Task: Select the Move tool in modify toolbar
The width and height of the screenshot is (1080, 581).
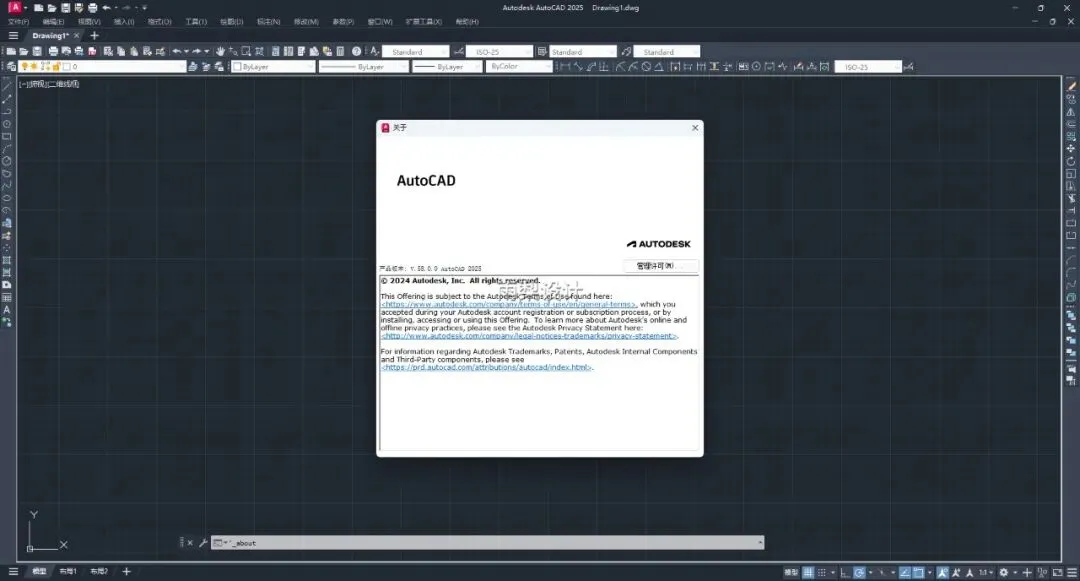Action: (1071, 149)
